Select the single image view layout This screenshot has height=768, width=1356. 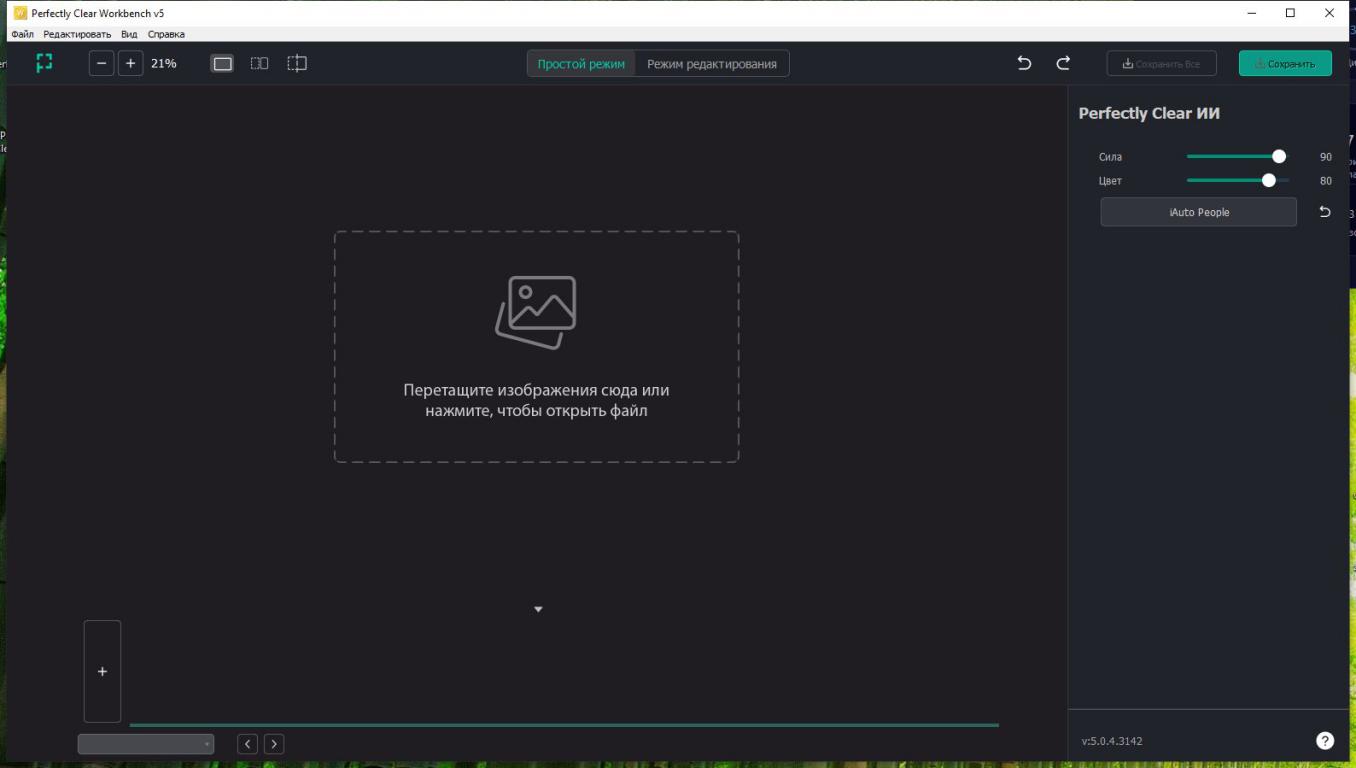222,63
